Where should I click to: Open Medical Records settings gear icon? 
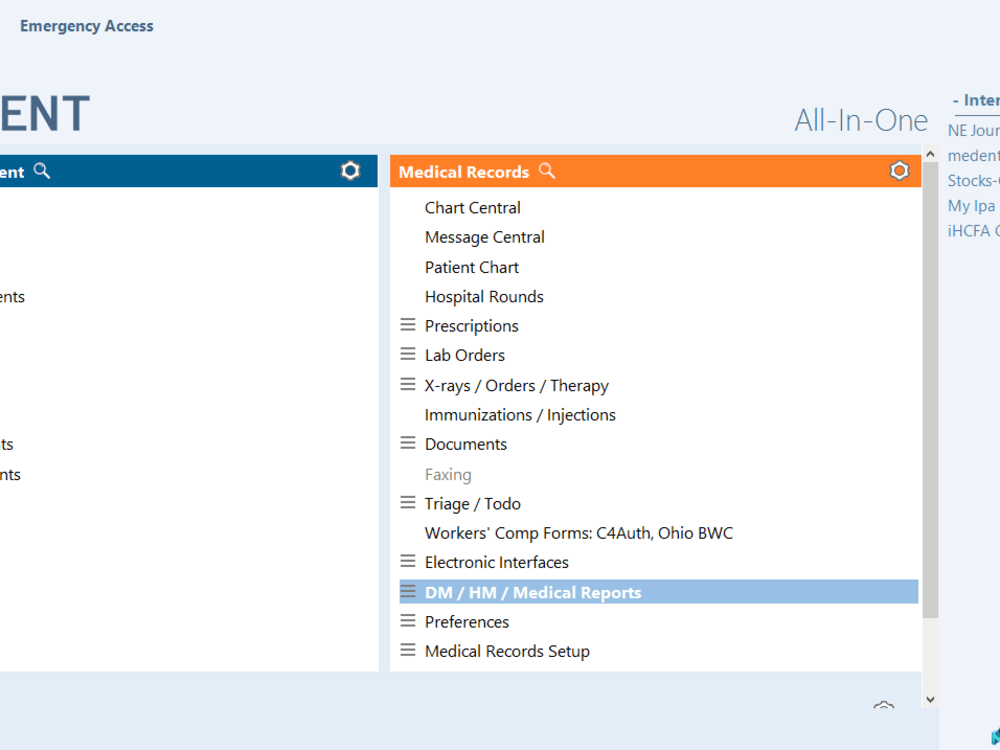pos(899,171)
